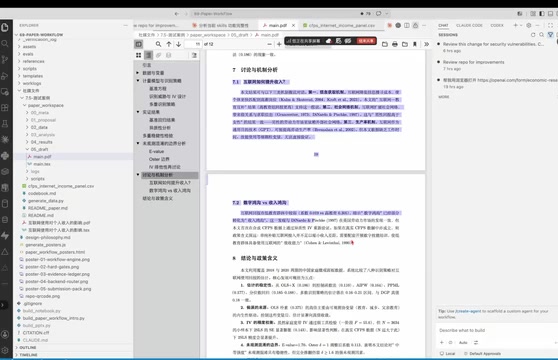Click the PDF bookmark icon in toolbar

(415, 44)
